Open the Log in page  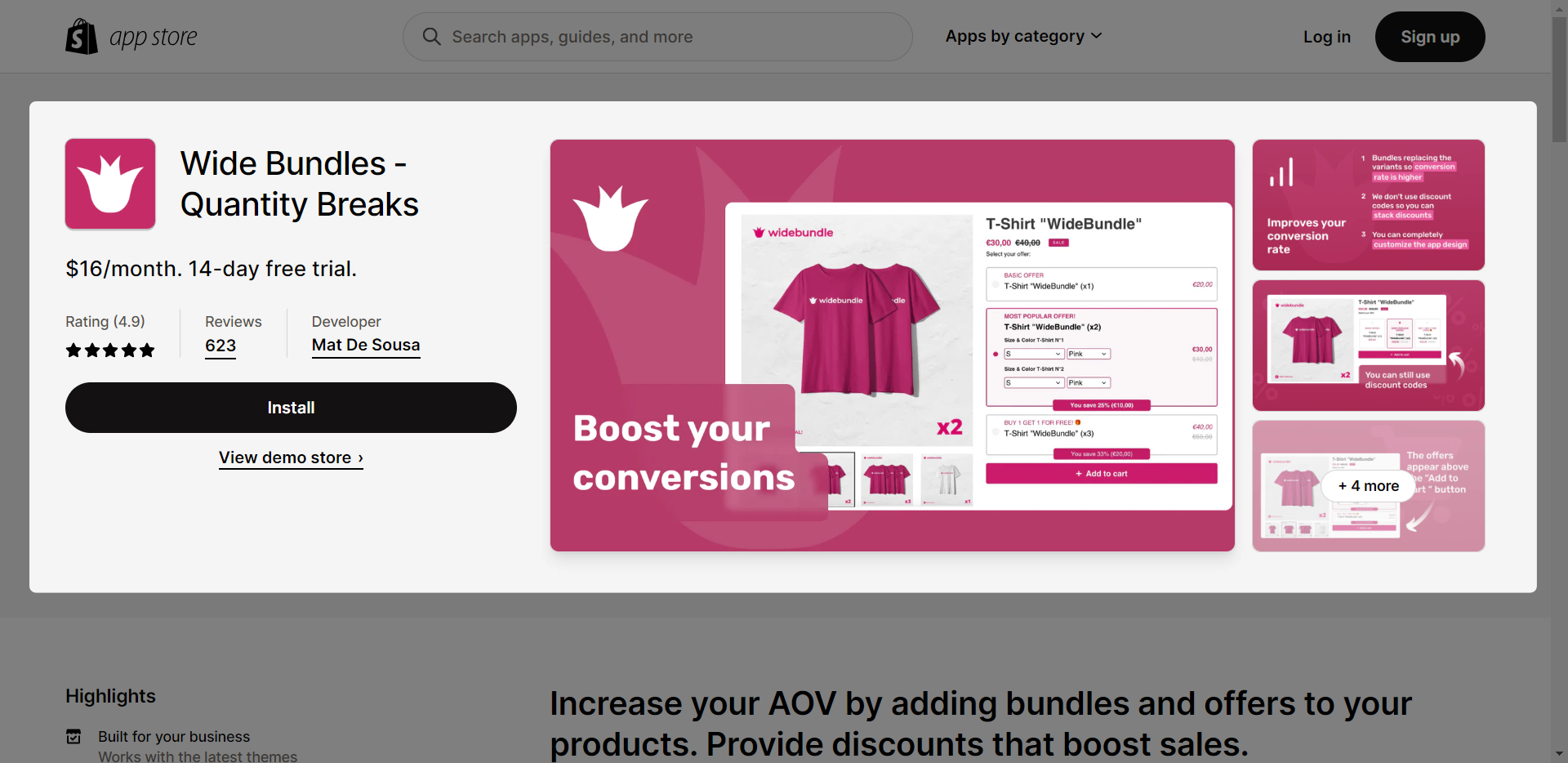(1326, 37)
